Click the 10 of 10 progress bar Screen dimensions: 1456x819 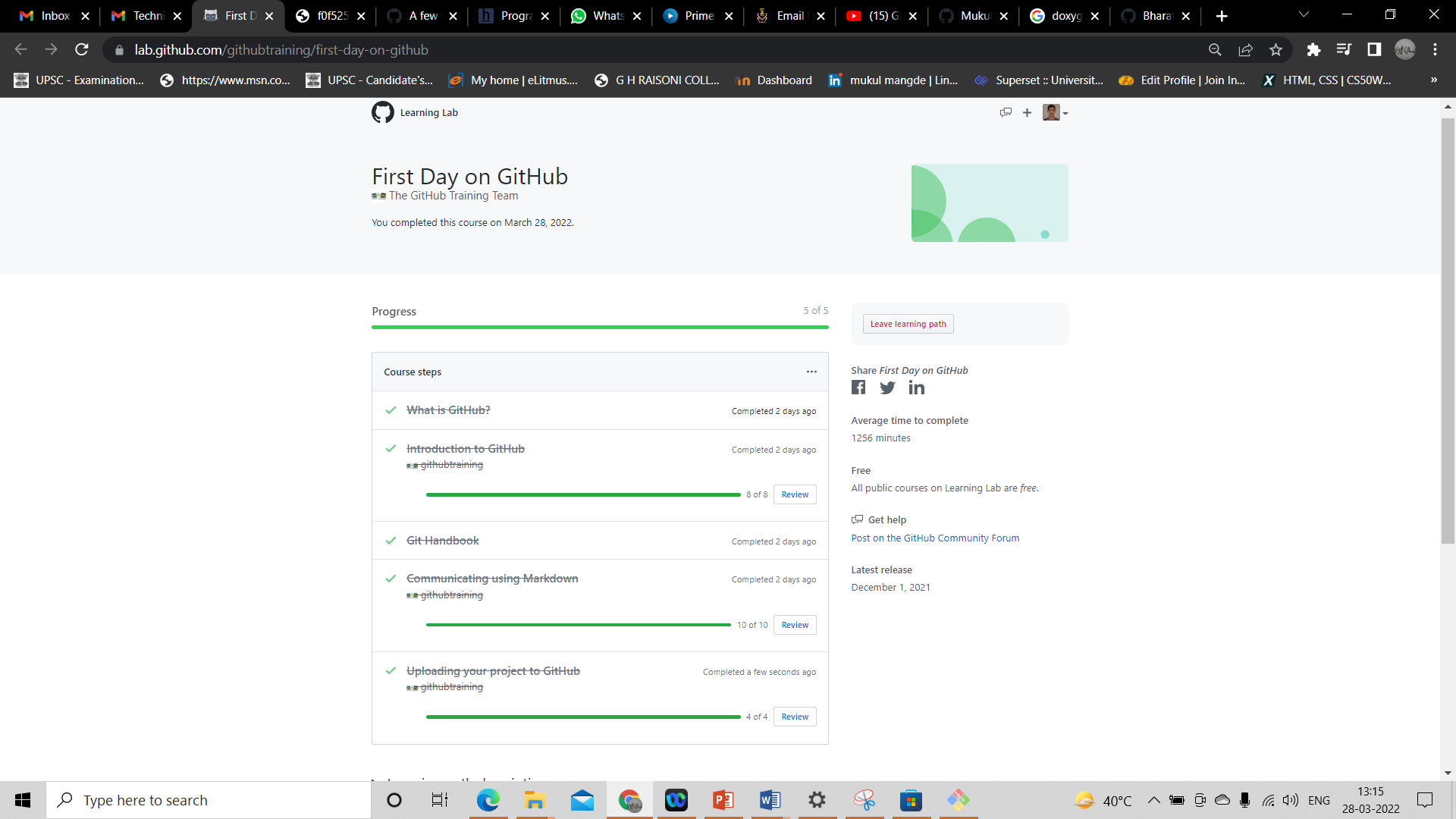[x=579, y=625]
